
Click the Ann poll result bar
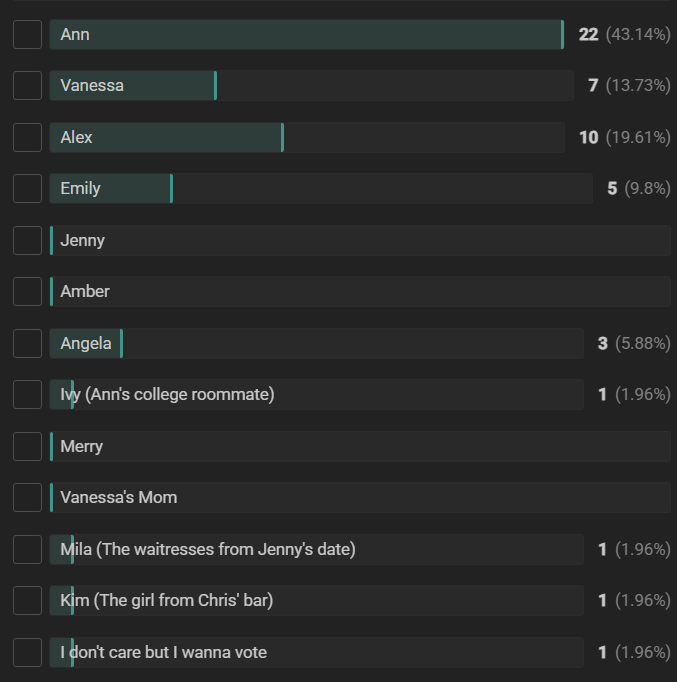pos(307,34)
